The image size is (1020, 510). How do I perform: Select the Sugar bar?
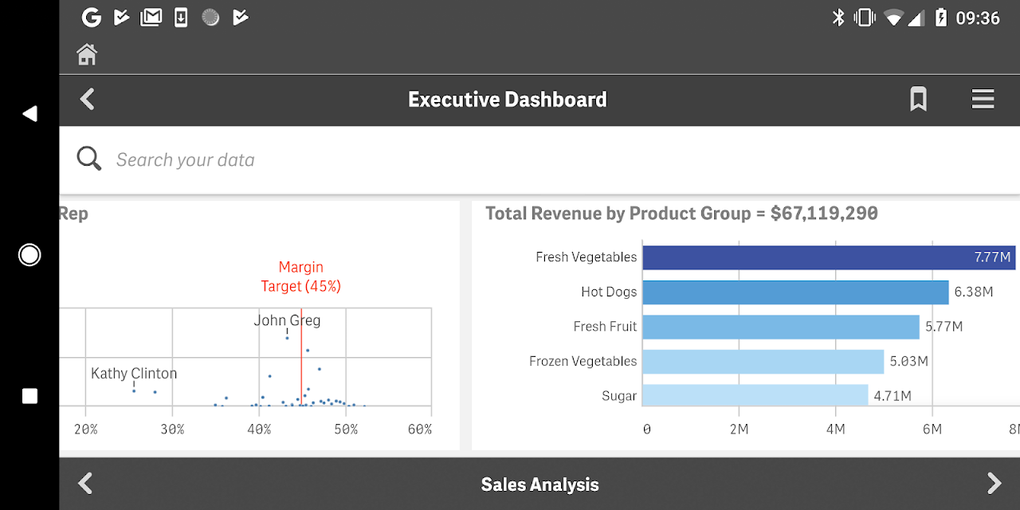click(755, 395)
